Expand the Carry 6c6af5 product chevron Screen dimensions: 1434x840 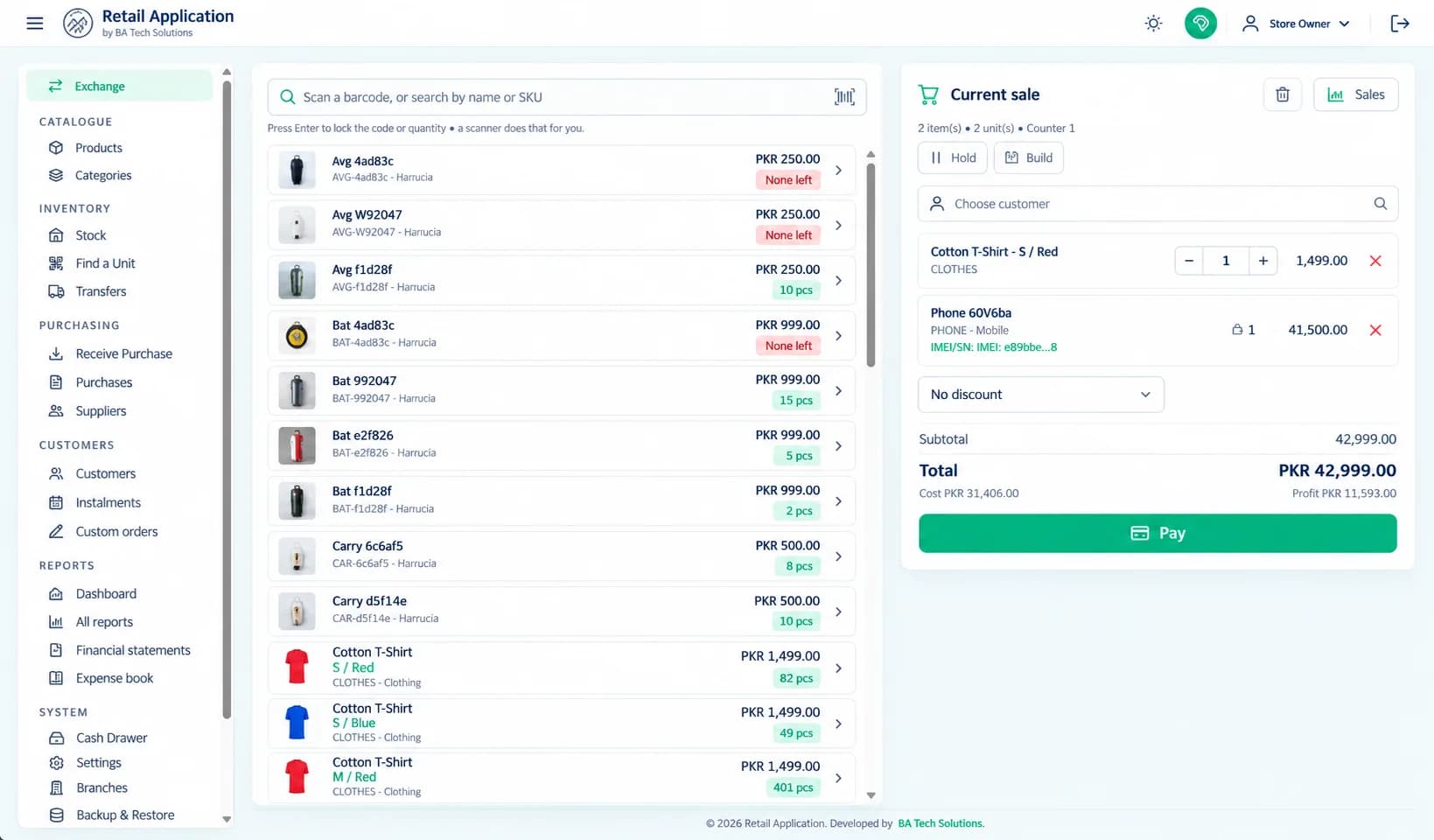tap(838, 556)
